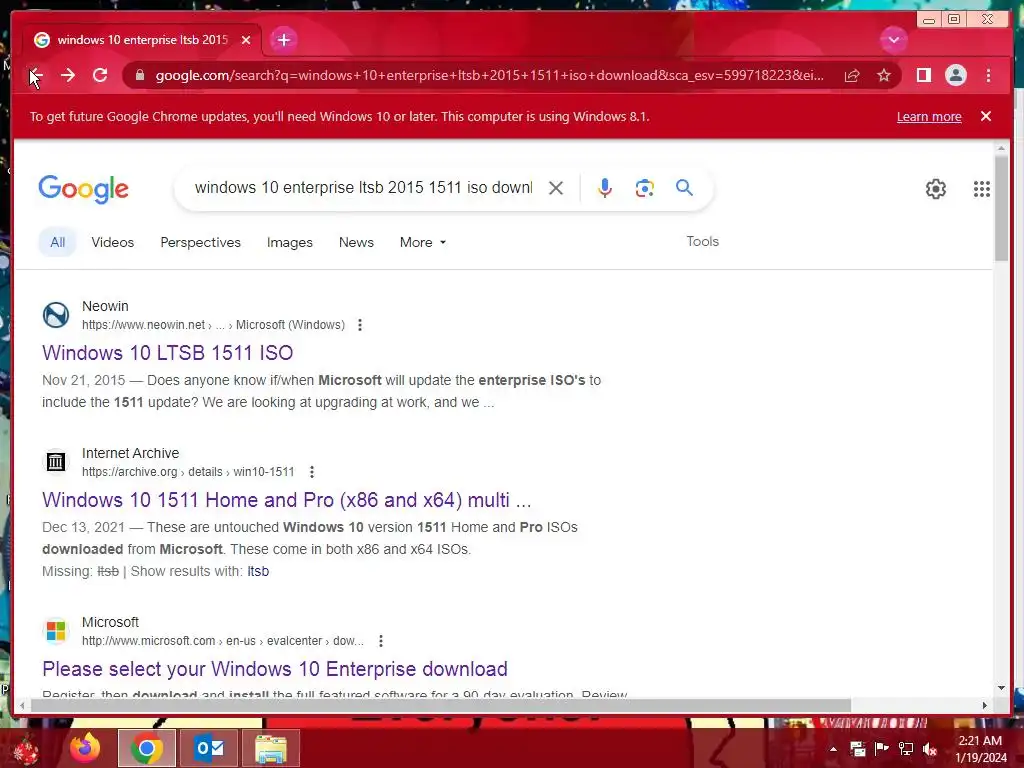1024x768 pixels.
Task: Click the vertical scrollbar thumb
Action: (x=1001, y=208)
